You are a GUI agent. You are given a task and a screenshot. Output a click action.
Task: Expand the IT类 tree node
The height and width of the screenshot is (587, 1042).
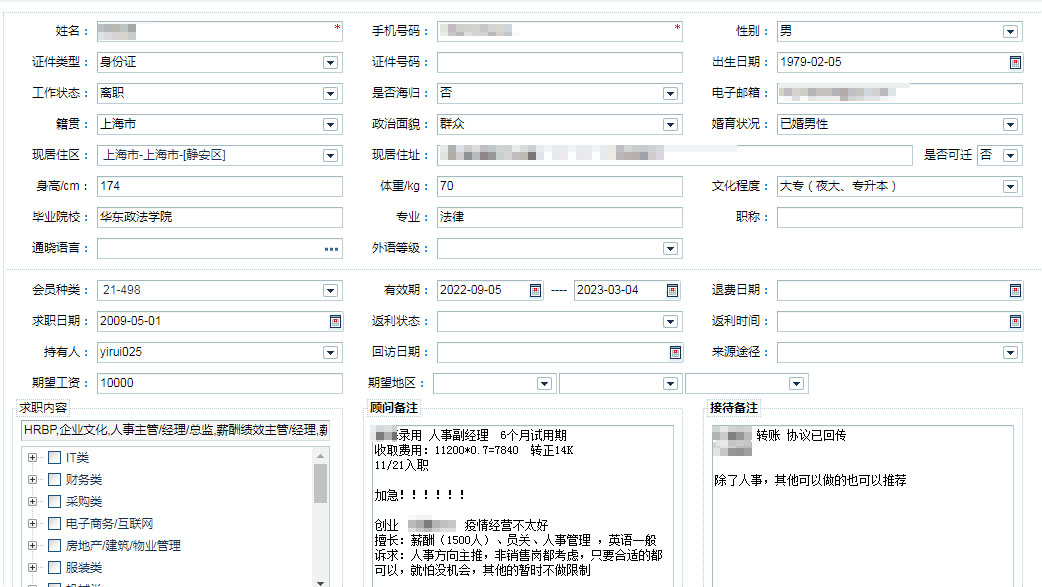(x=32, y=457)
